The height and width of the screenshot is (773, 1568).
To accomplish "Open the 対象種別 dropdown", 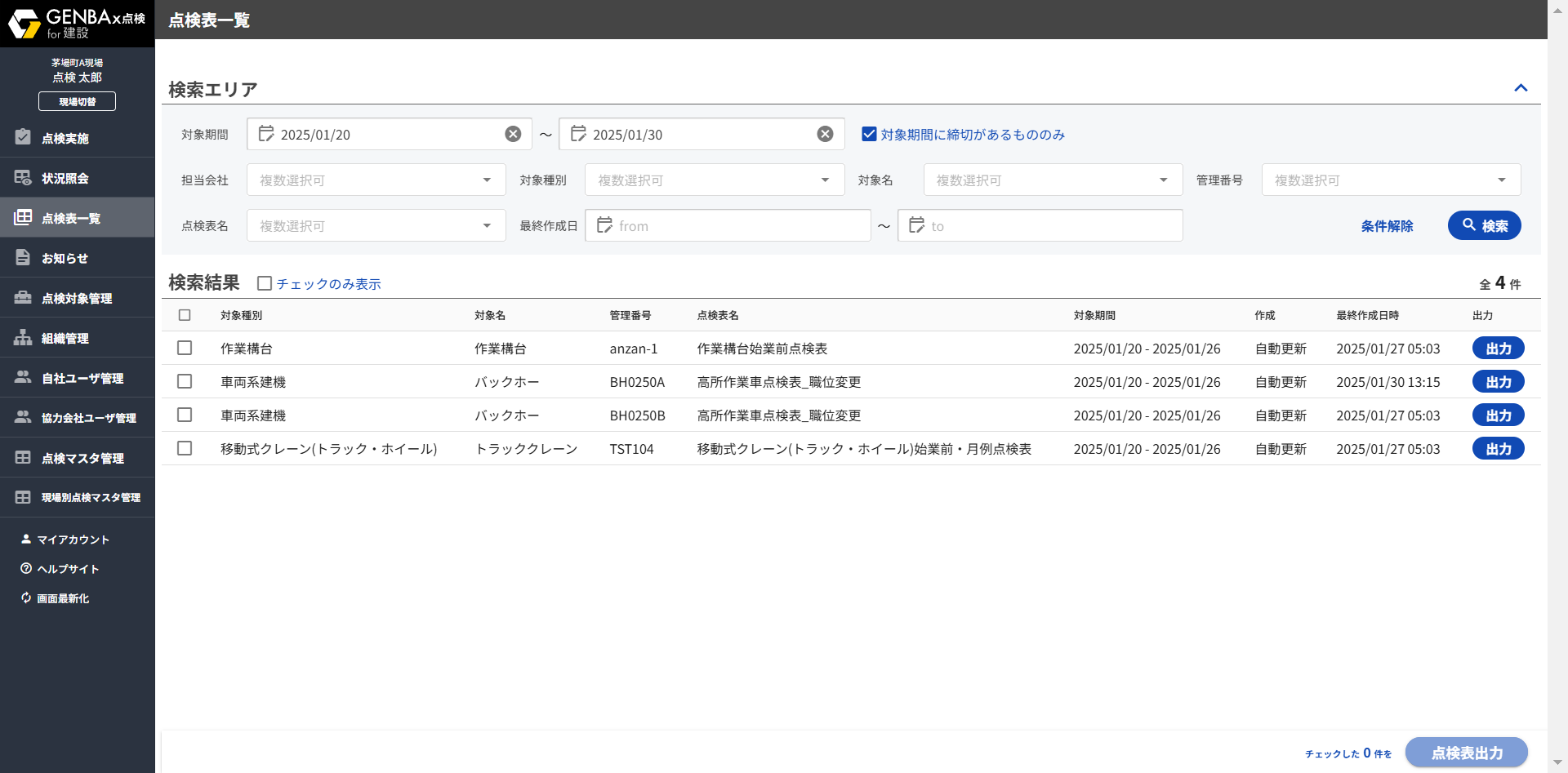I will coord(825,180).
